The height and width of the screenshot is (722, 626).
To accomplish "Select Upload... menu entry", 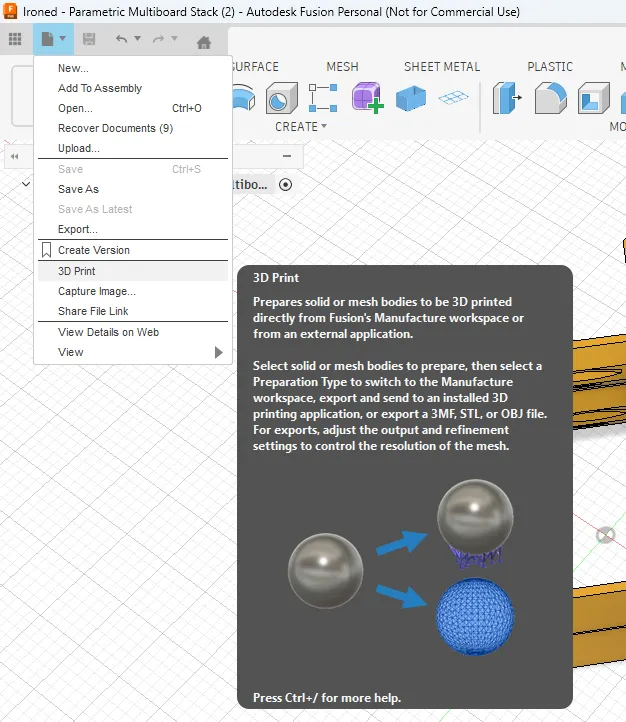I will [133, 148].
